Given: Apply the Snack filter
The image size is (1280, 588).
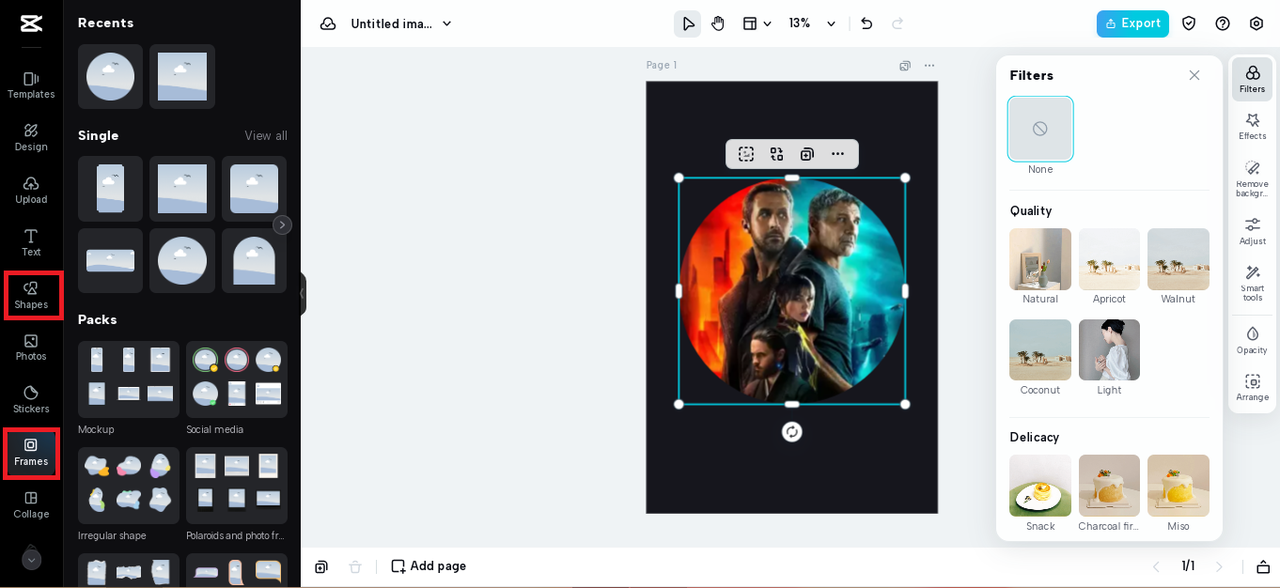Looking at the screenshot, I should pos(1040,486).
